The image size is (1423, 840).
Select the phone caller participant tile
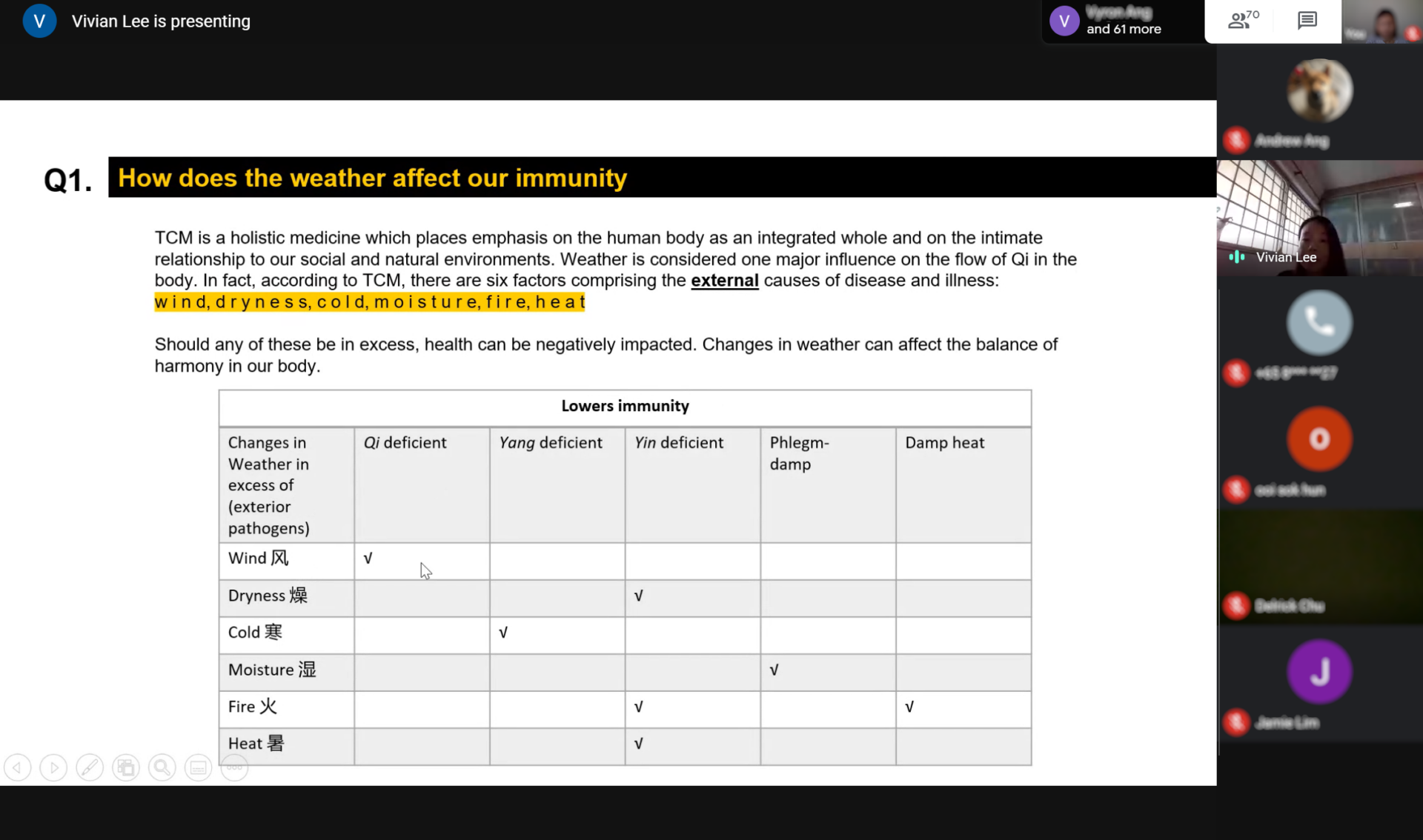1319,323
